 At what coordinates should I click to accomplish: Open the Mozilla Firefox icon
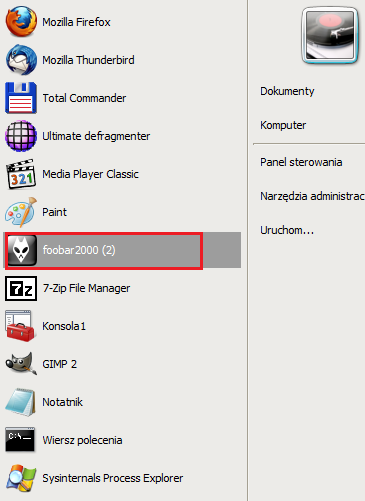click(x=21, y=22)
